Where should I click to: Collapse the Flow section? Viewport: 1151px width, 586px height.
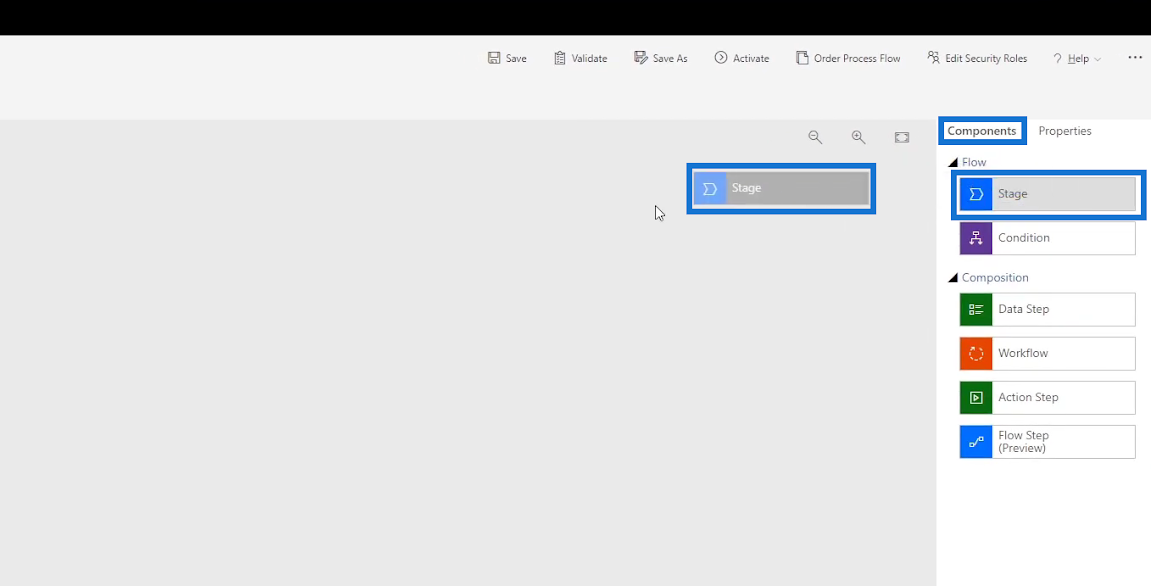coord(953,162)
